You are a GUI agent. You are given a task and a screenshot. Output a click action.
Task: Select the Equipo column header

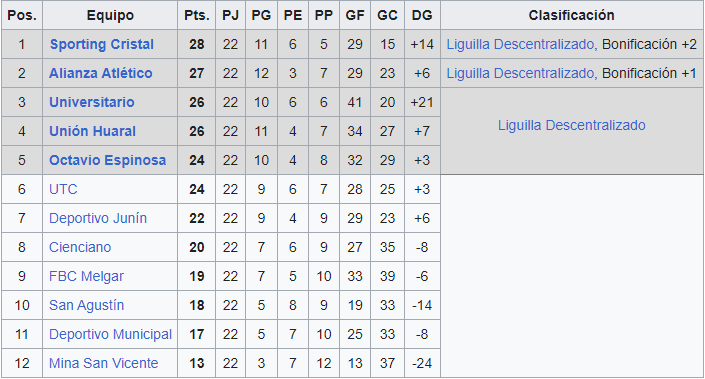(110, 15)
